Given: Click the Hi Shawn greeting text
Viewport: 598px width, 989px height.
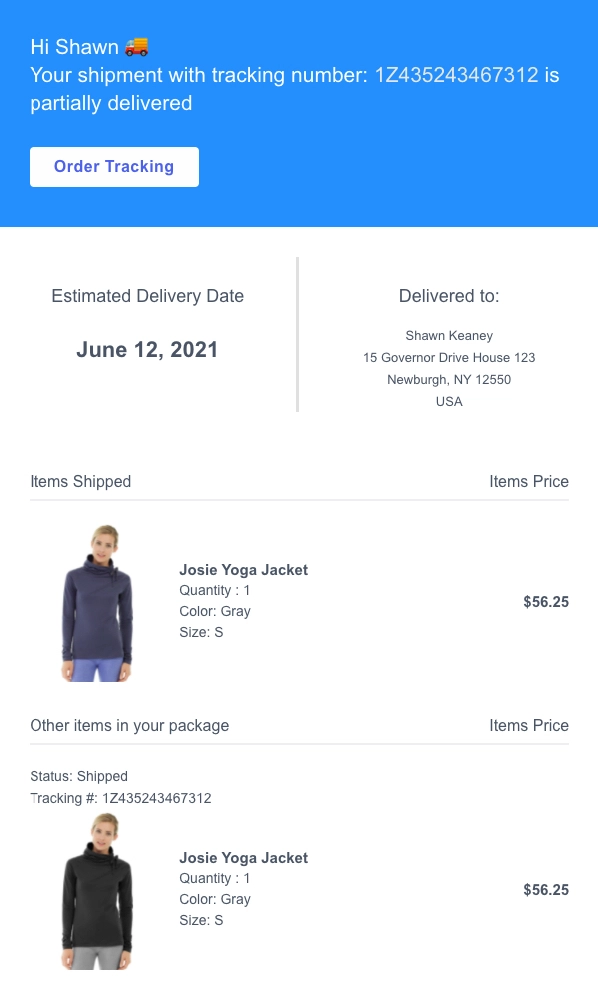Looking at the screenshot, I should pos(74,47).
